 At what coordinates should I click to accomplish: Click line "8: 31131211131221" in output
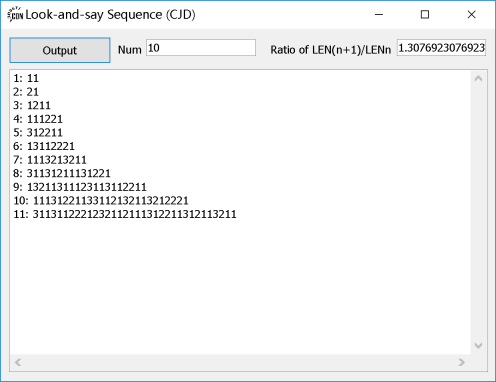pyautogui.click(x=62, y=173)
